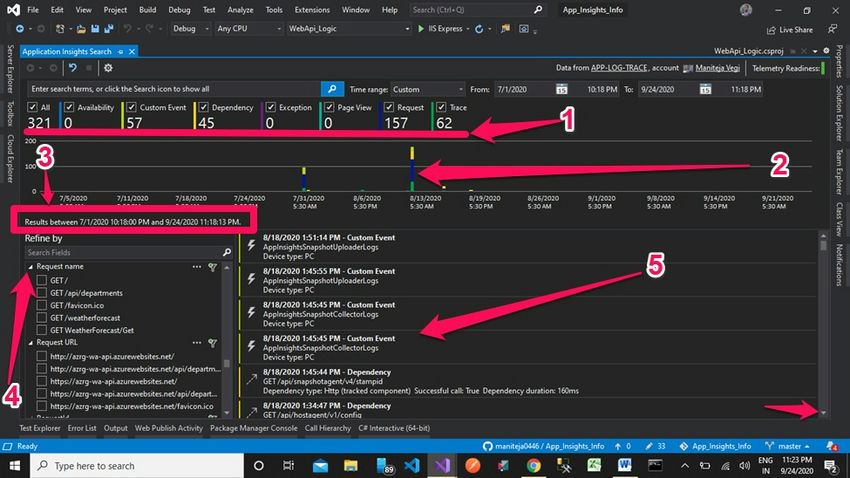Viewport: 850px width, 478px height.
Task: Open the notifications bell in status bar
Action: [x=832, y=445]
